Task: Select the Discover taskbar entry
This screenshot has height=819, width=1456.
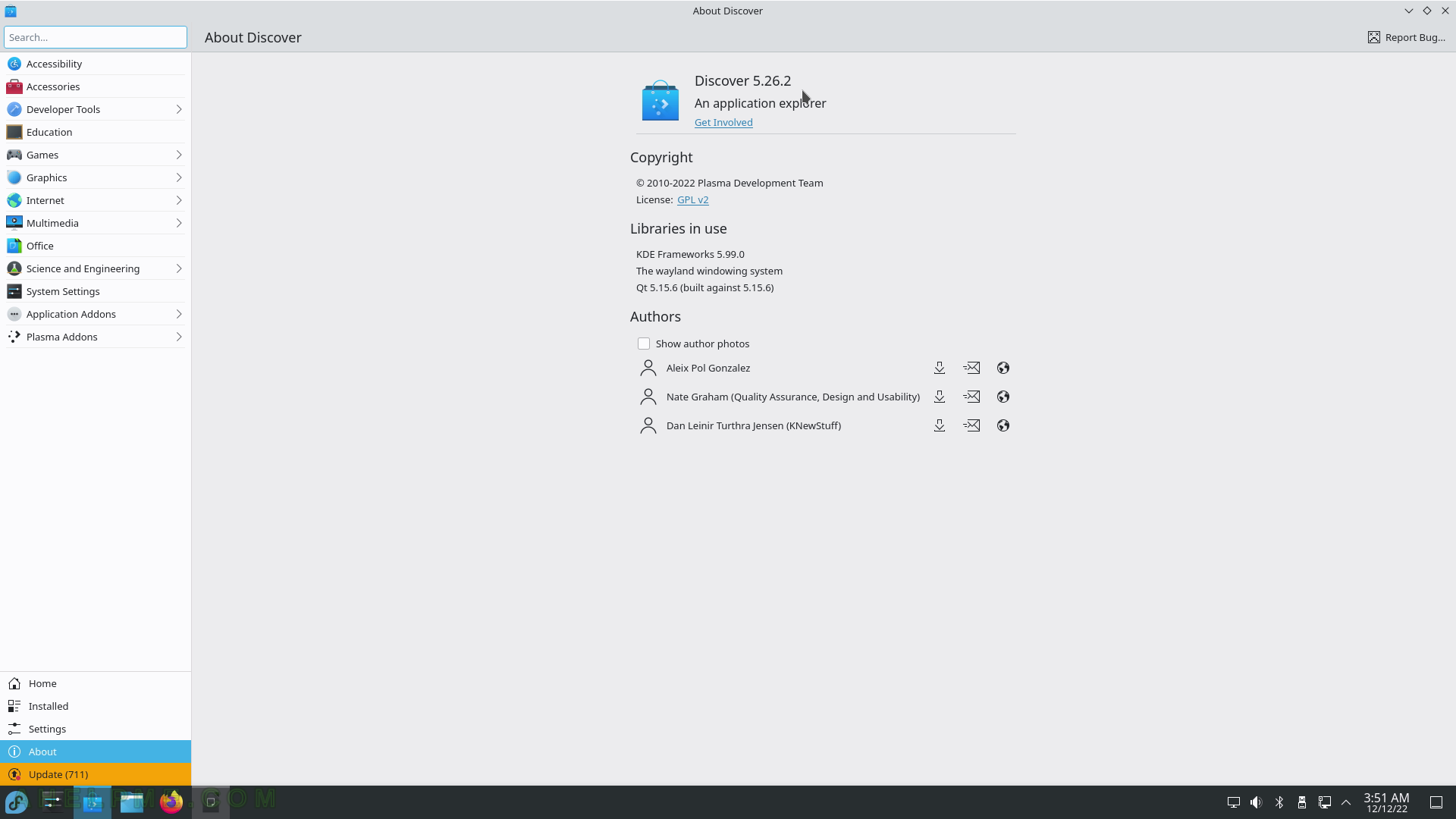Action: [x=93, y=802]
